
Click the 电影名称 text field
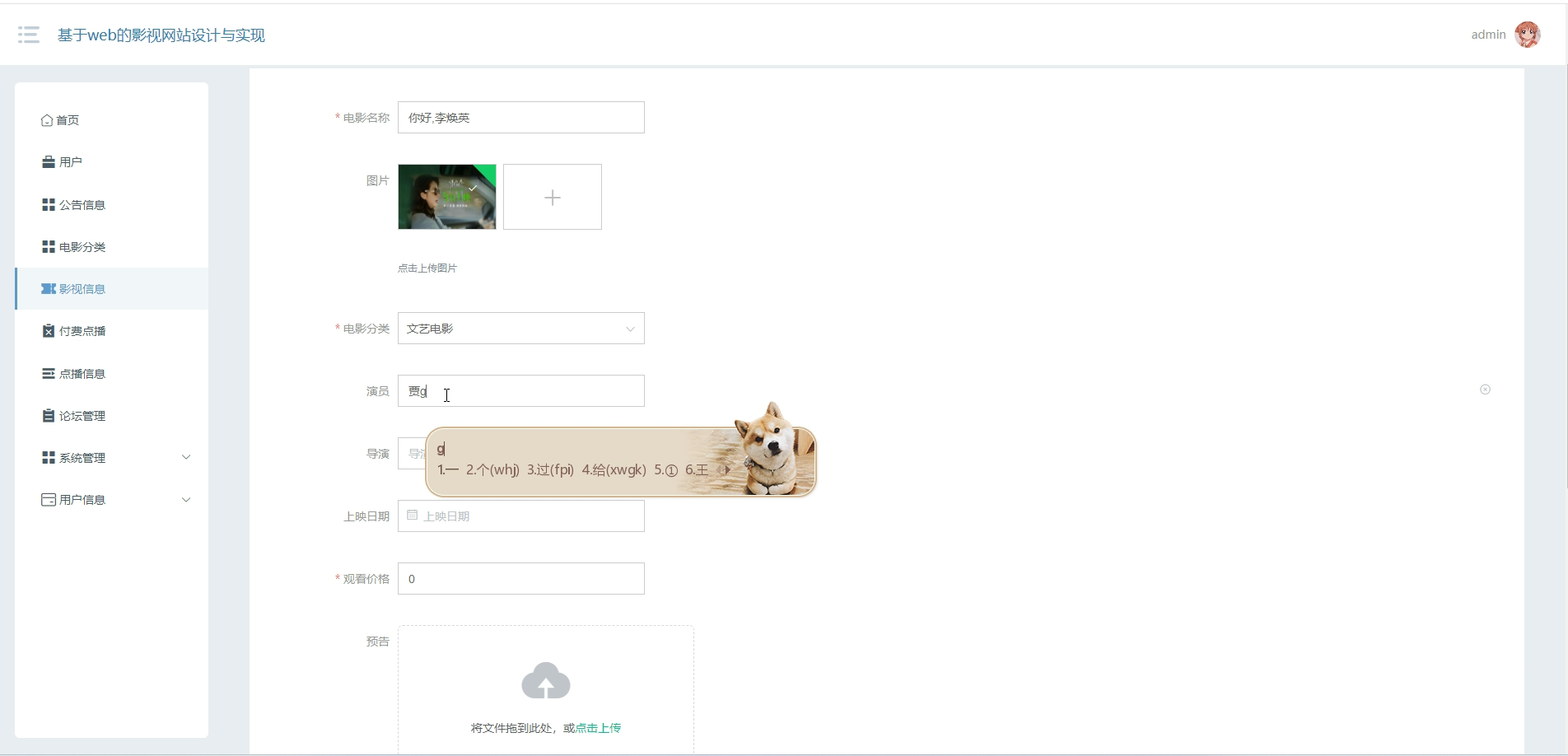click(x=521, y=118)
